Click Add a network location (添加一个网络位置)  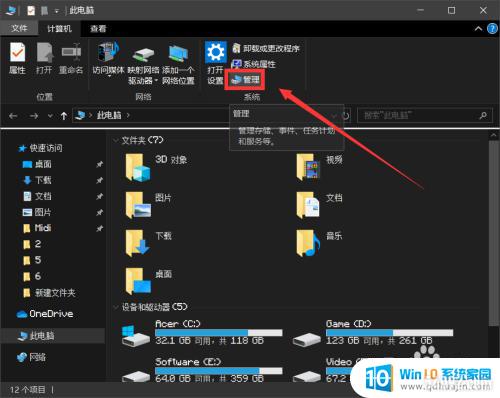pos(178,63)
